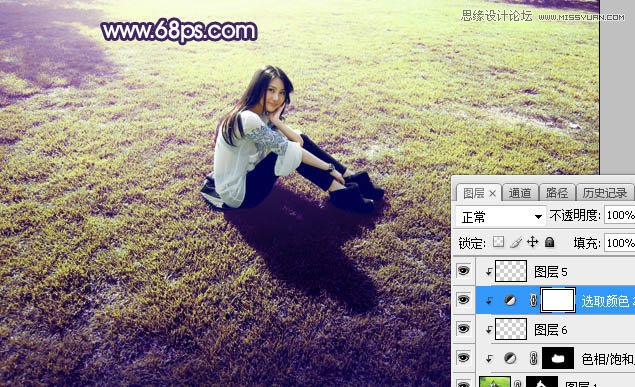Select black mask of 色相/饱和 layer

(558, 358)
